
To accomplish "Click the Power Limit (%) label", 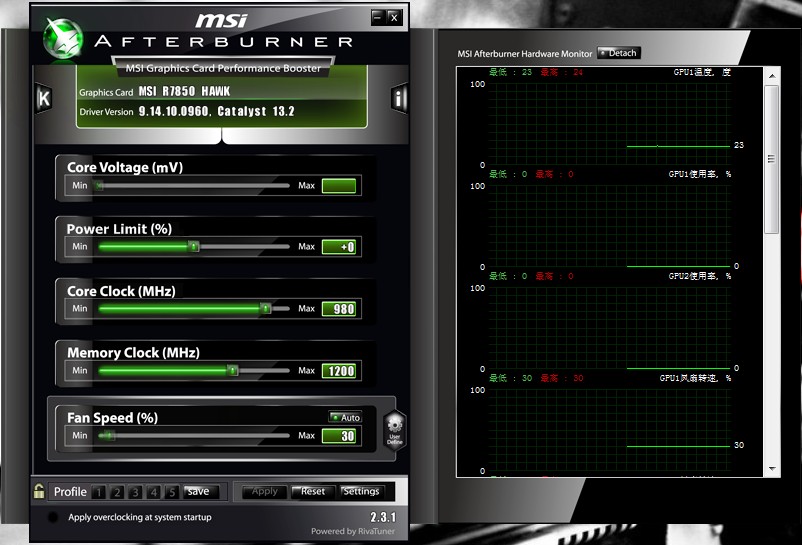I will pos(119,229).
